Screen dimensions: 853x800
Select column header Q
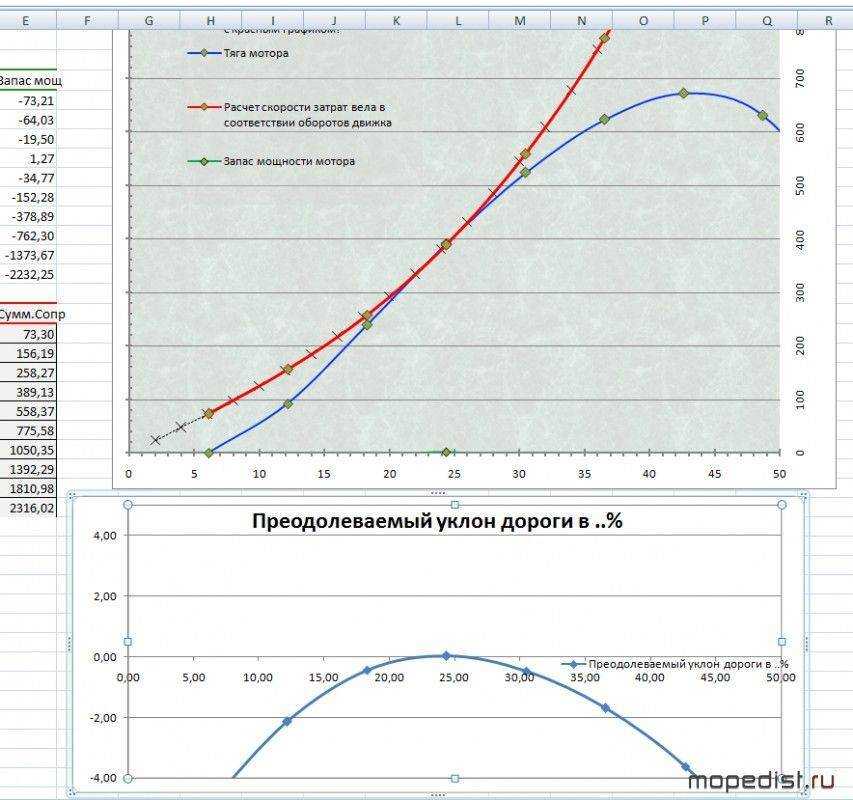[x=767, y=21]
